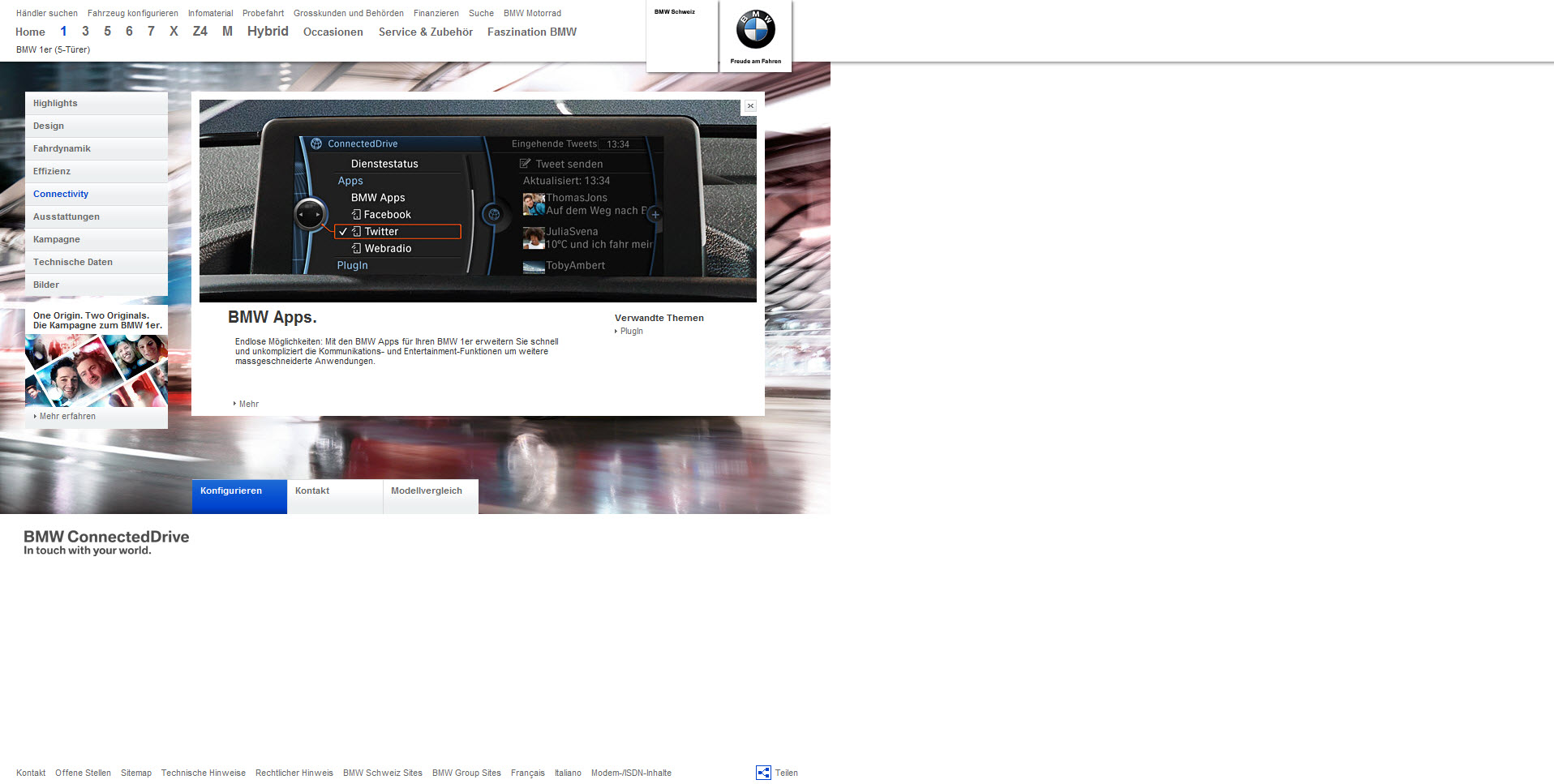The width and height of the screenshot is (1554, 784).
Task: Open Sitemap footer link
Action: coord(136,773)
